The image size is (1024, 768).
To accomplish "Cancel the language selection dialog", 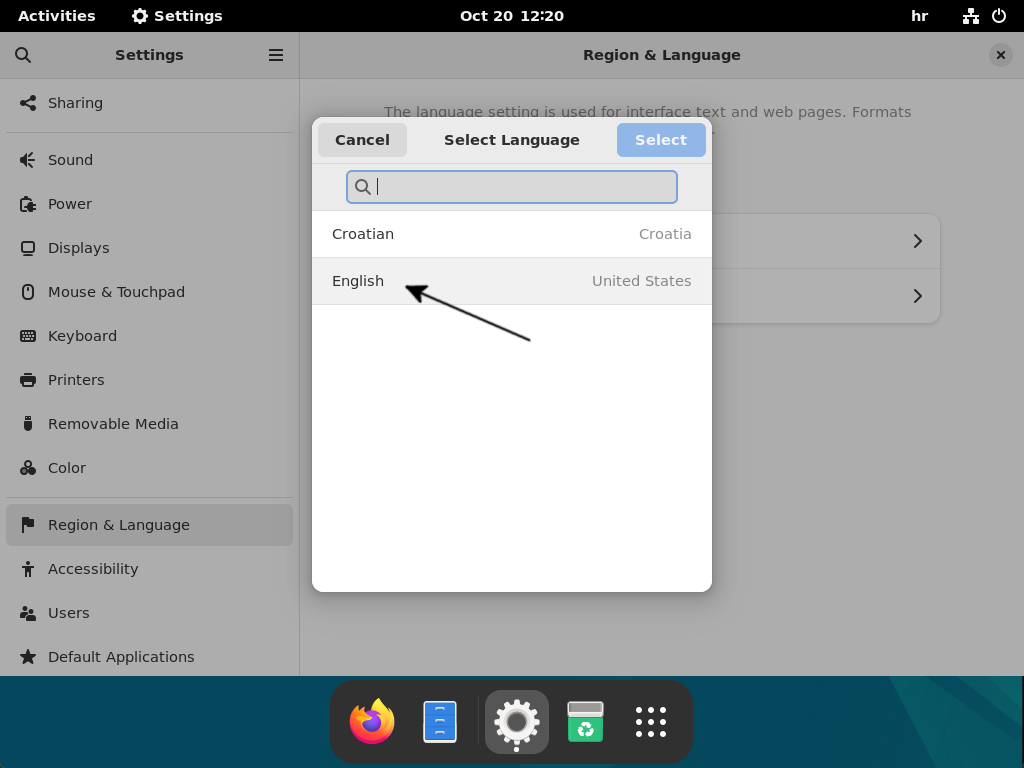I will pos(362,140).
